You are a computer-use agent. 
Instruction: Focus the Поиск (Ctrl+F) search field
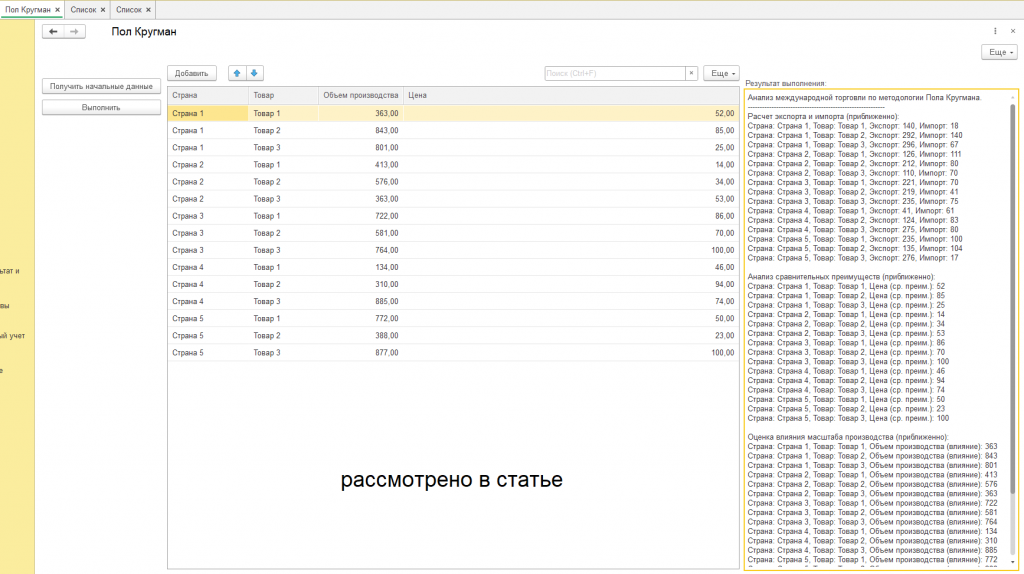(x=615, y=73)
